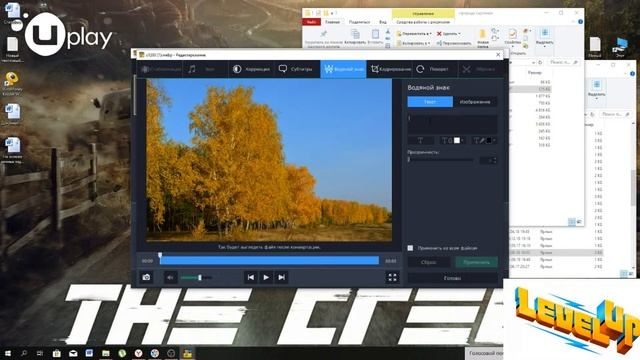Switch to the Коррекция tab
The image size is (640, 360).
click(251, 69)
